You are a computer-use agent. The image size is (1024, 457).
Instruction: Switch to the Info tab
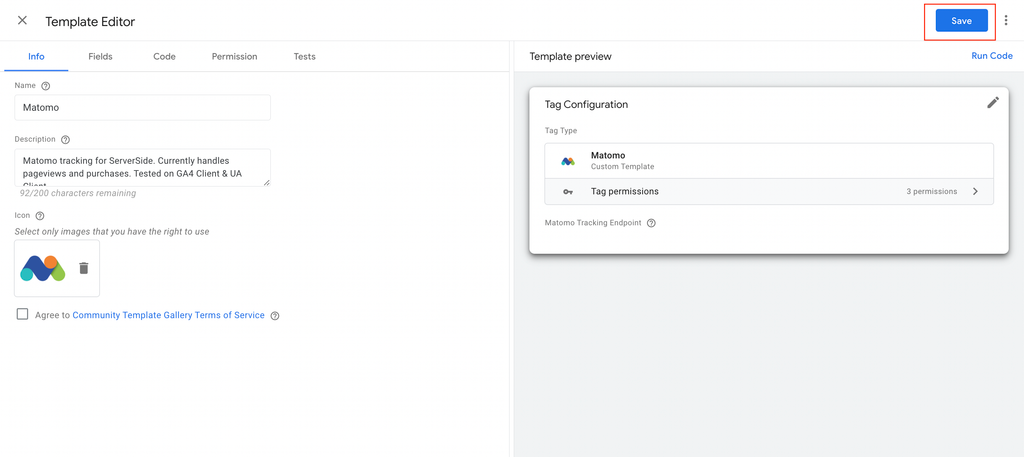(x=36, y=56)
